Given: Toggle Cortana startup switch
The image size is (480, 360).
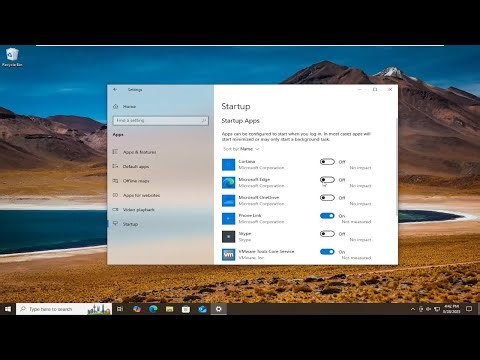Looking at the screenshot, I should point(327,162).
